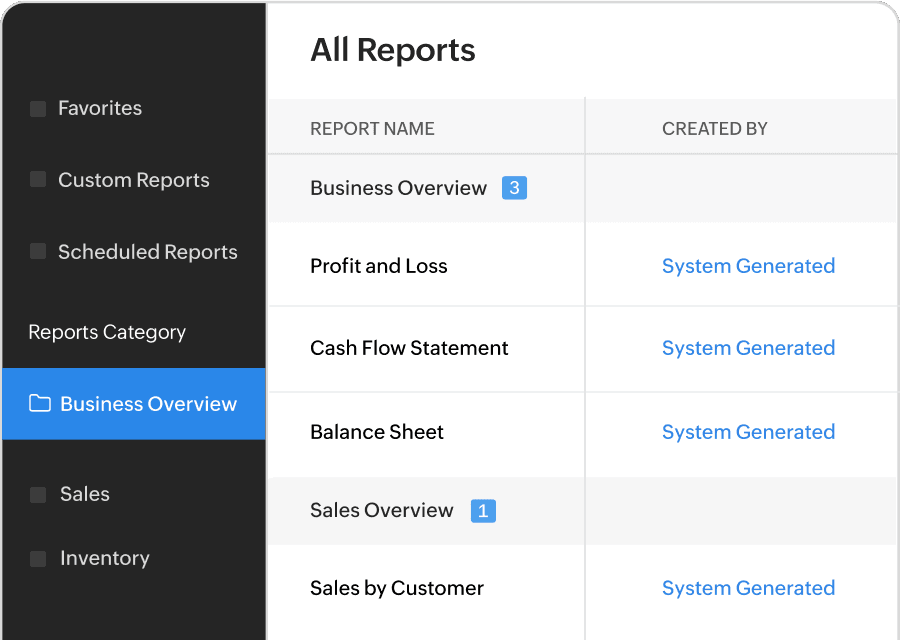Select the Inventory category in sidebar
This screenshot has height=640, width=900.
tap(104, 558)
